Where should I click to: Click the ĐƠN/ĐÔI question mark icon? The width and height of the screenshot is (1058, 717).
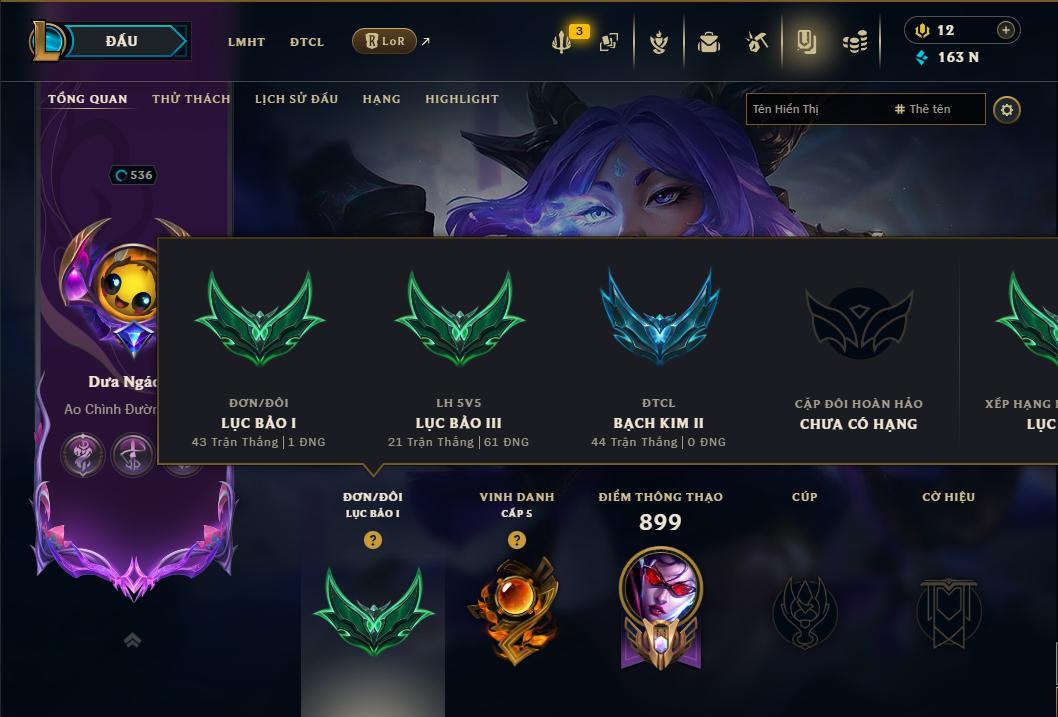[x=372, y=540]
